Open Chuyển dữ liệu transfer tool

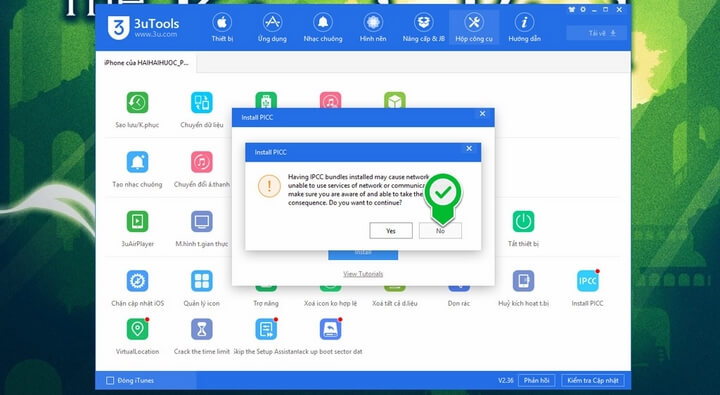point(202,110)
